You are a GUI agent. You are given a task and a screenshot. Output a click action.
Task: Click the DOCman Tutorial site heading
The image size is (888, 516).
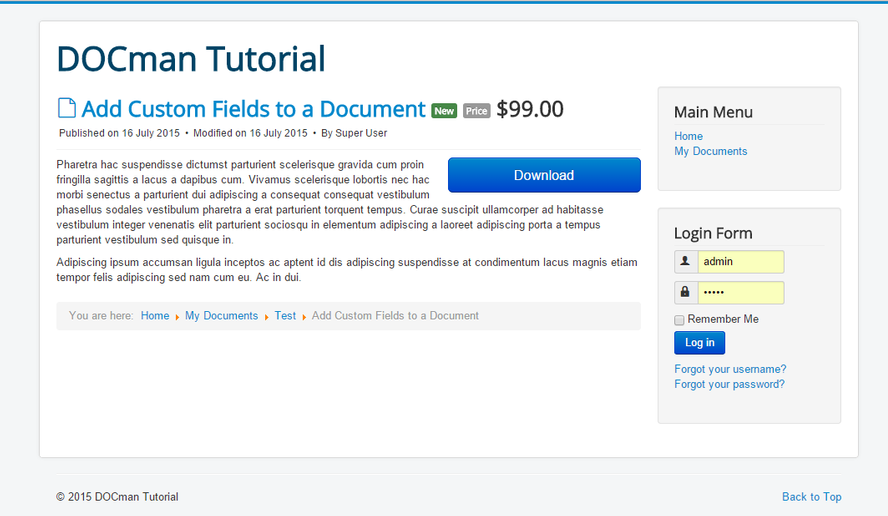191,59
